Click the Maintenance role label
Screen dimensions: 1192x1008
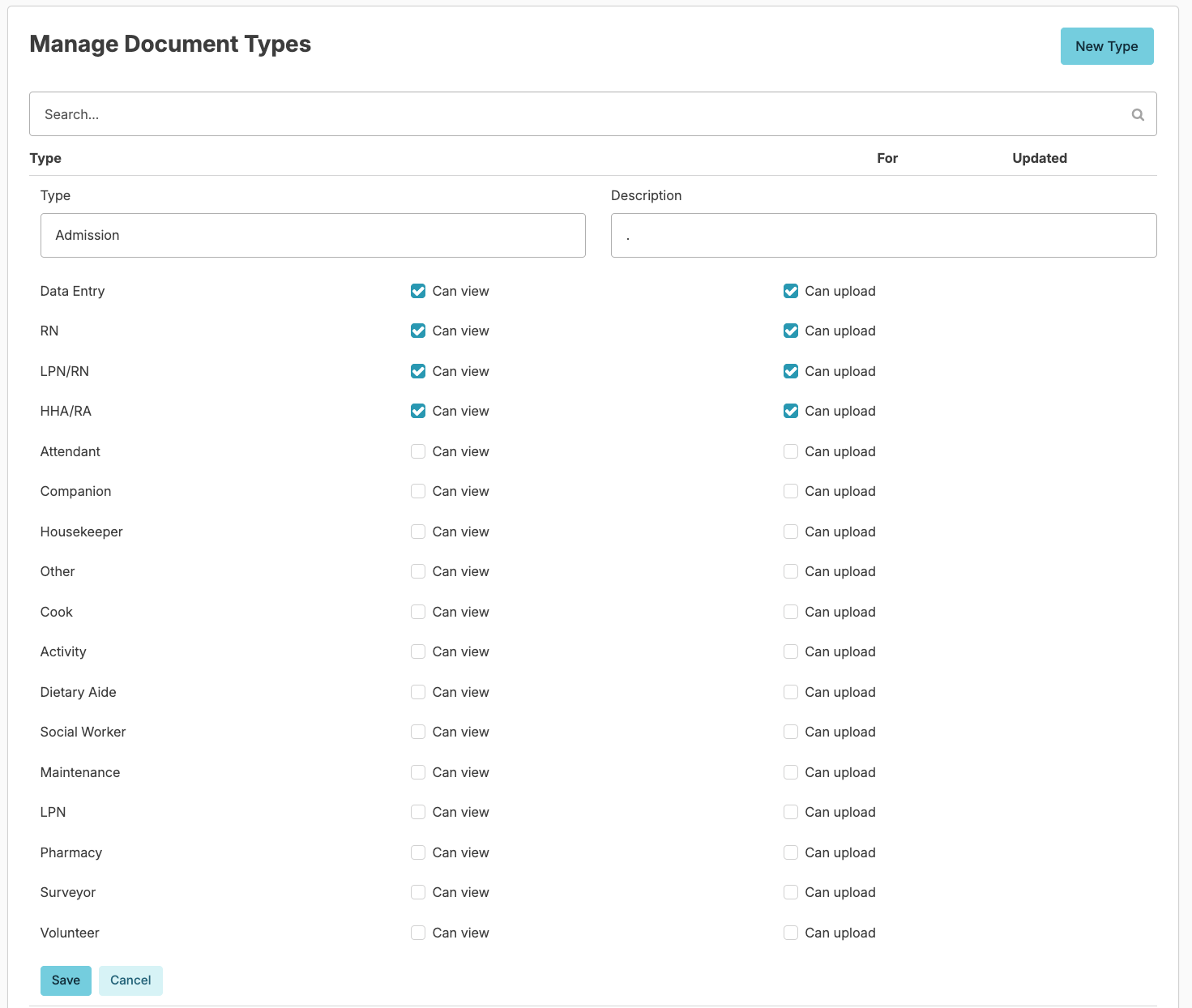coord(80,772)
